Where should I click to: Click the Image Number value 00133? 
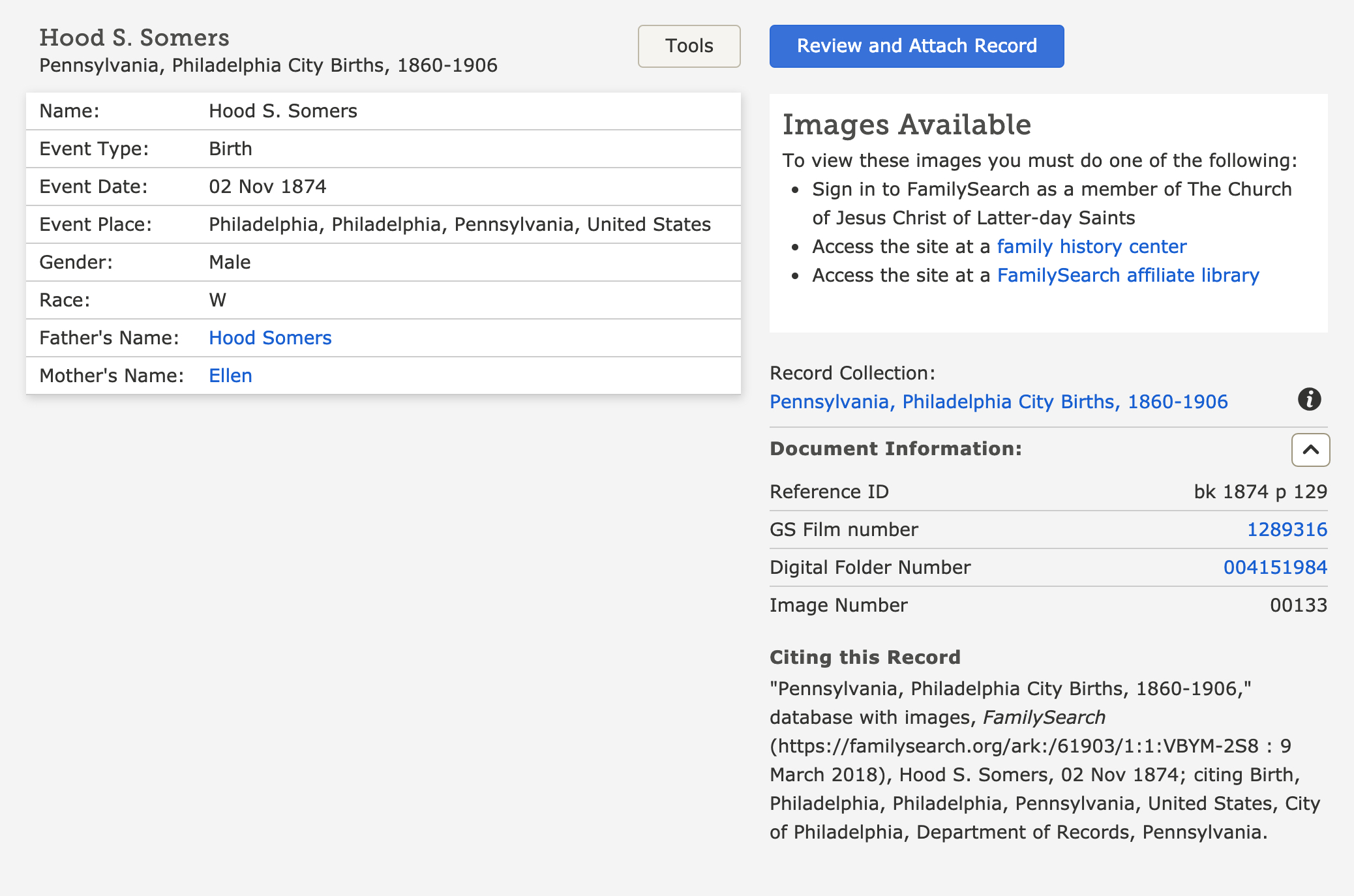[x=1298, y=605]
